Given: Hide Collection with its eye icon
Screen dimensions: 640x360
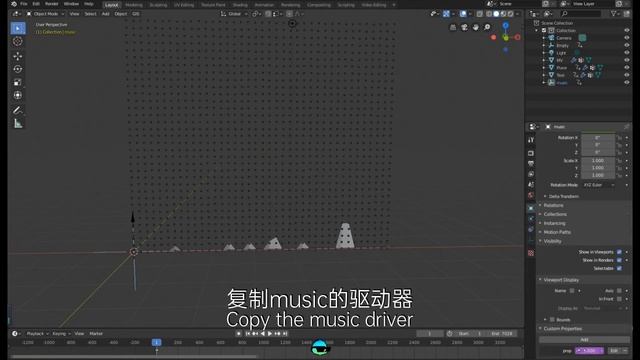Looking at the screenshot, I should (x=627, y=30).
